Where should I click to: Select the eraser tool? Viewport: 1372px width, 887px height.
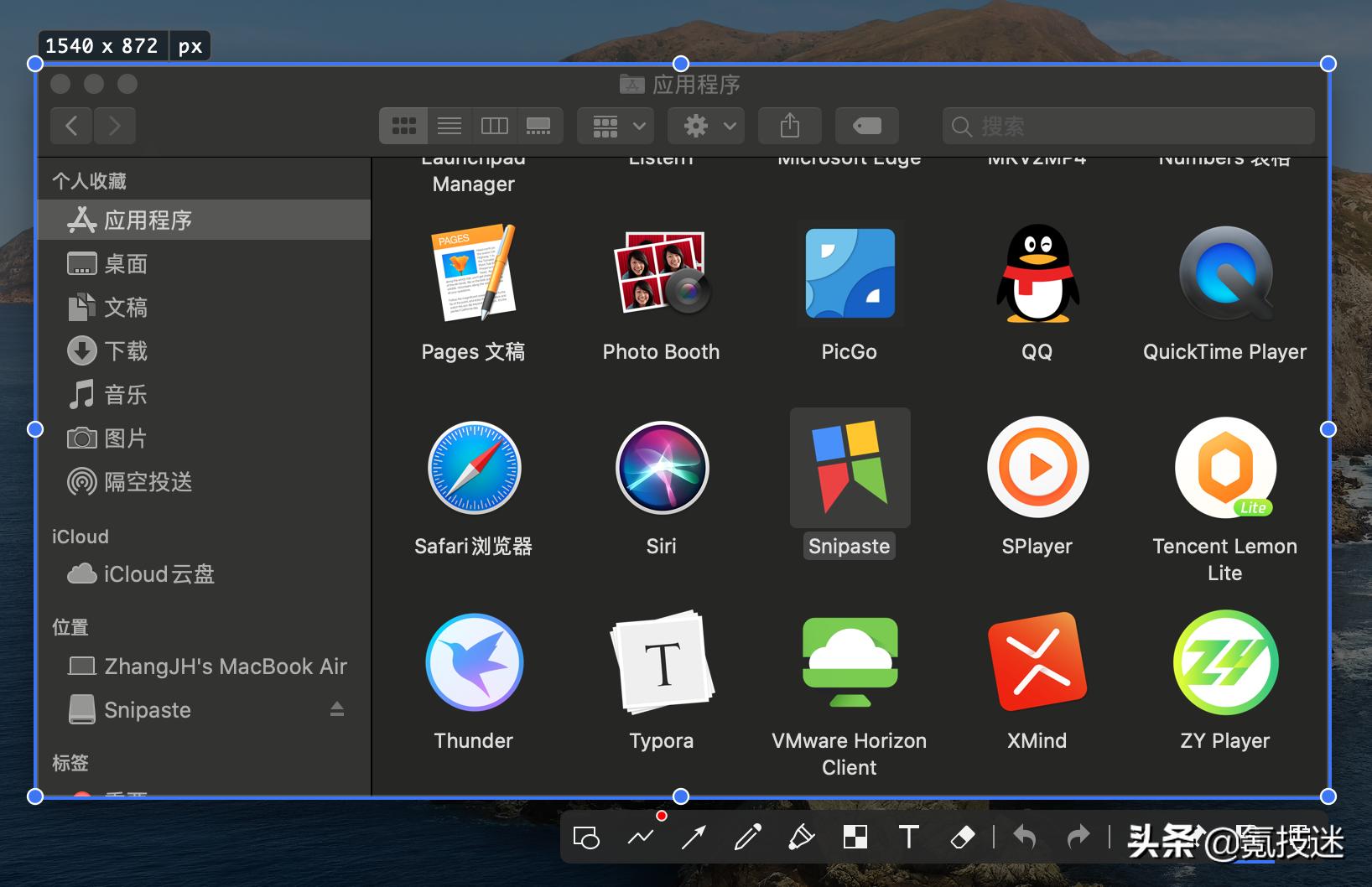pyautogui.click(x=963, y=837)
